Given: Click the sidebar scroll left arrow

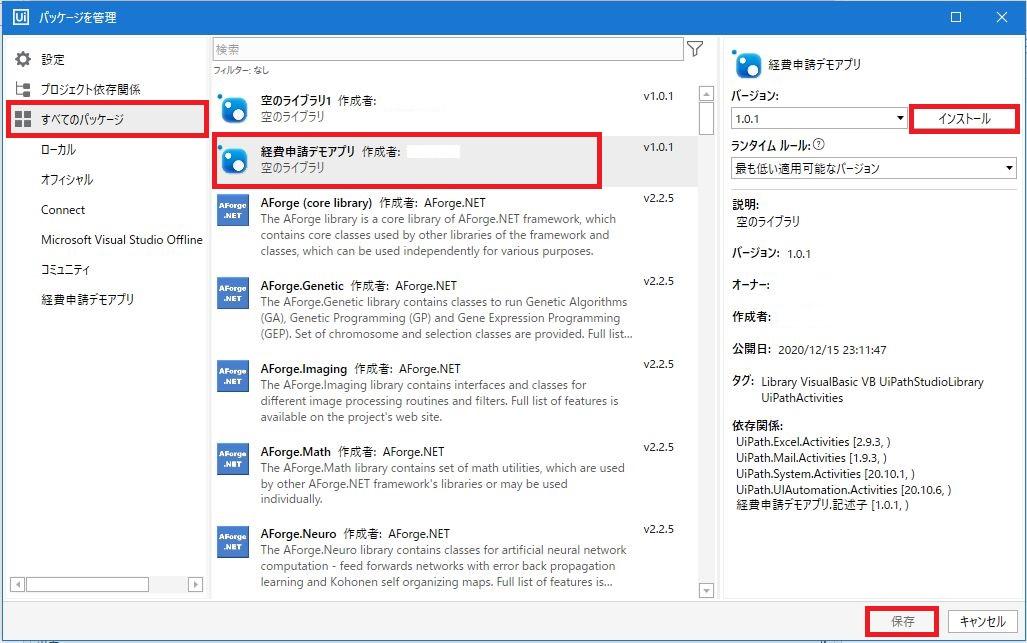Looking at the screenshot, I should (x=18, y=584).
